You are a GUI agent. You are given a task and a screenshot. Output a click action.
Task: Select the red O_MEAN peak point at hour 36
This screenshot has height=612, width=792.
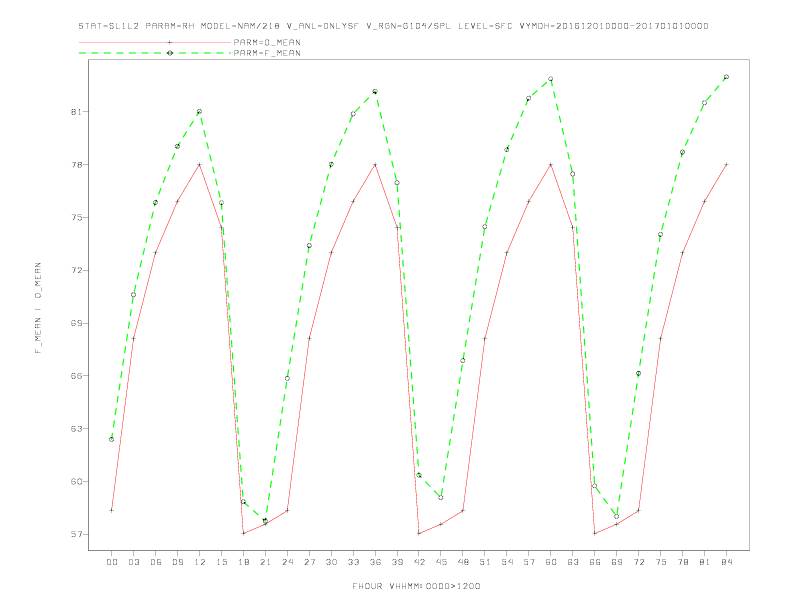375,165
